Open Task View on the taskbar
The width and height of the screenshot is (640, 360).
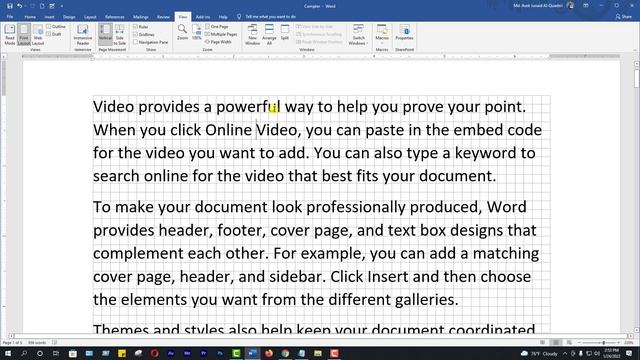pos(56,353)
